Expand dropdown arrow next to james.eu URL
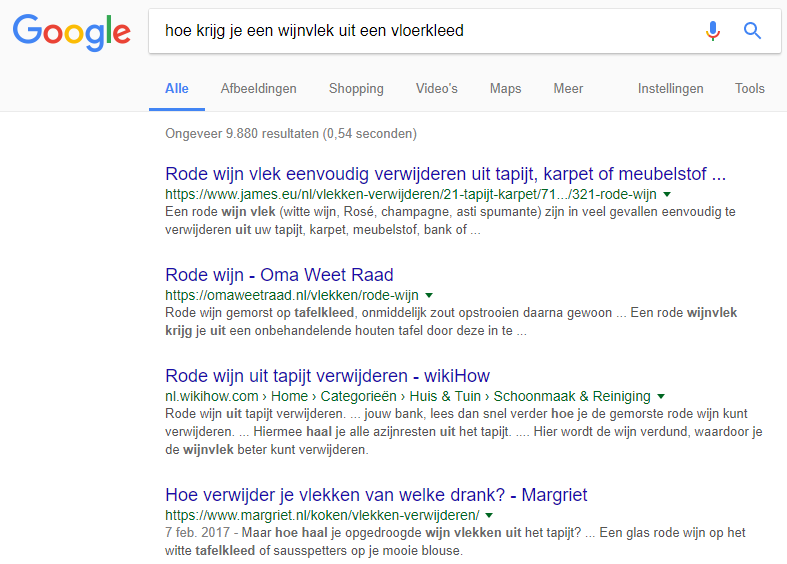 pos(667,195)
